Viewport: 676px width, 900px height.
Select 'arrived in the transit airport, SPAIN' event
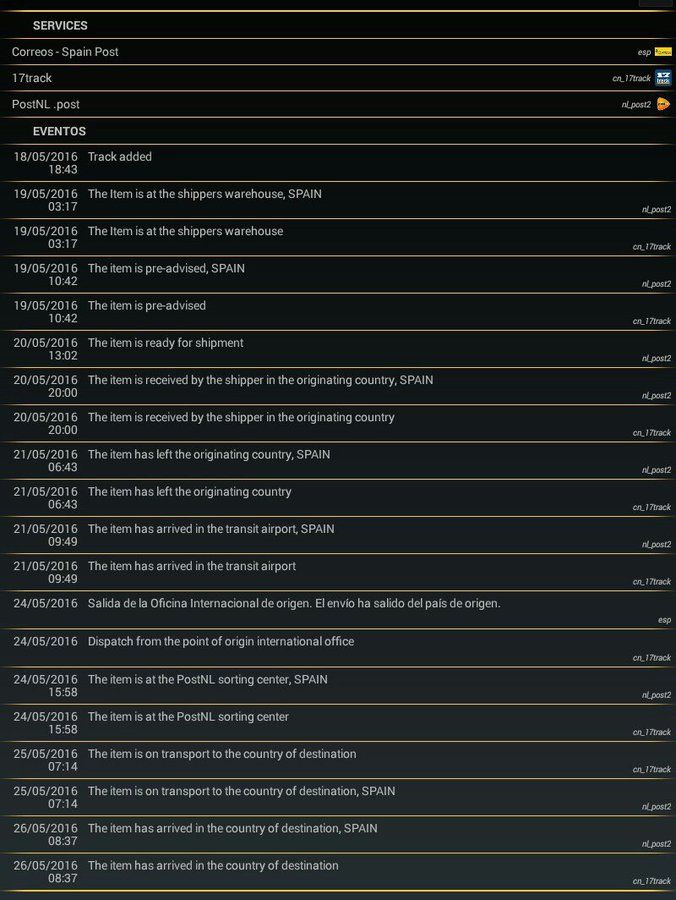pos(338,536)
